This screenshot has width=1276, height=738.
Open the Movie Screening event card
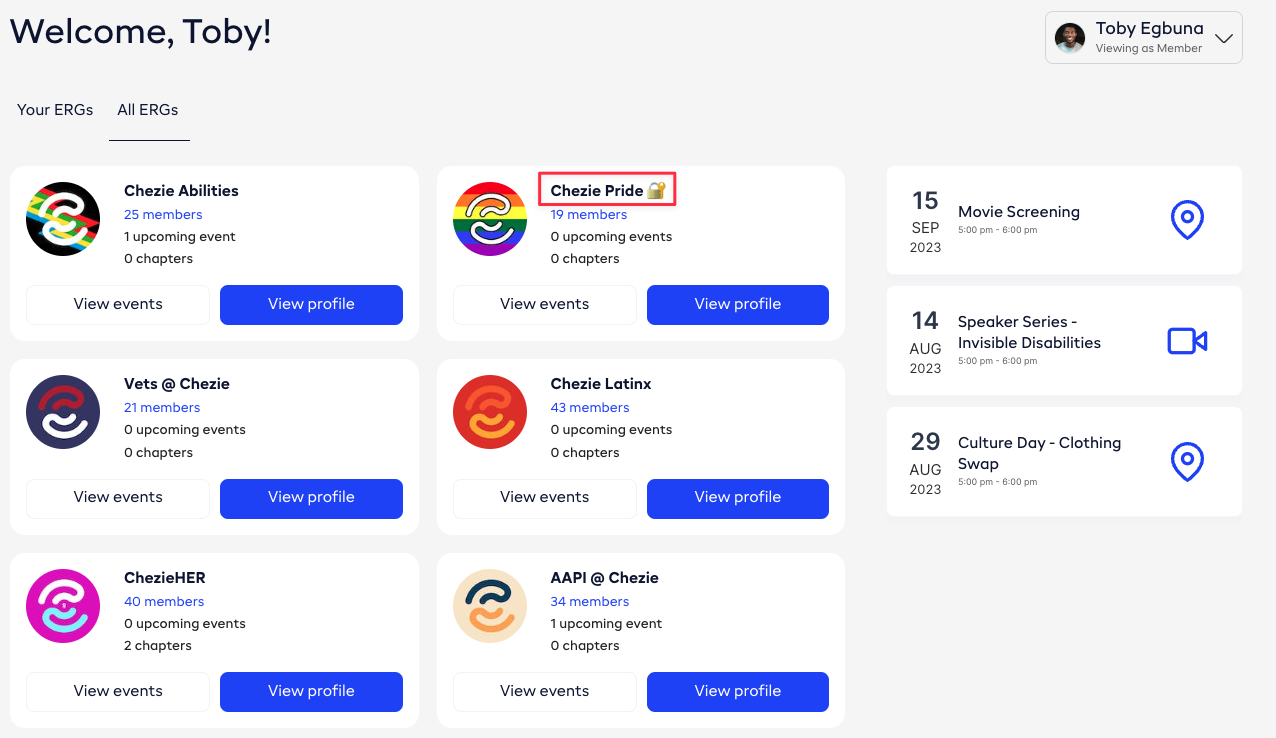click(1064, 220)
